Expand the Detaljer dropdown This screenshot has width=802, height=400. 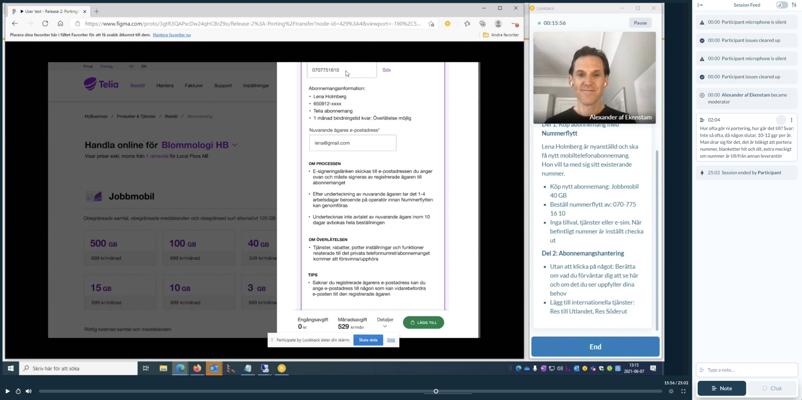[x=385, y=323]
